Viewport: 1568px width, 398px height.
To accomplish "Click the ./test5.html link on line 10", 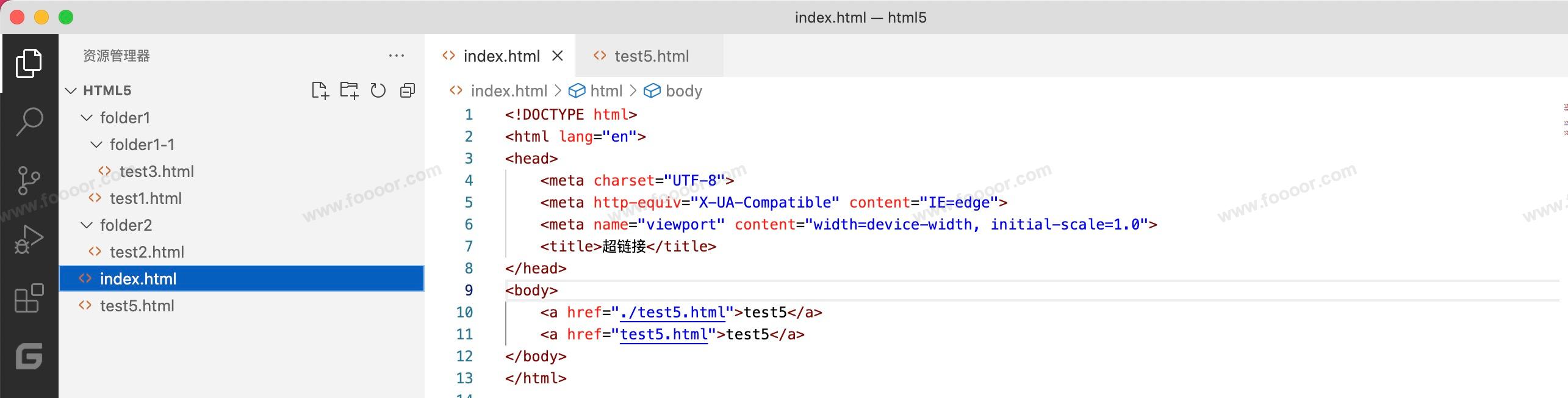I will pyautogui.click(x=672, y=313).
